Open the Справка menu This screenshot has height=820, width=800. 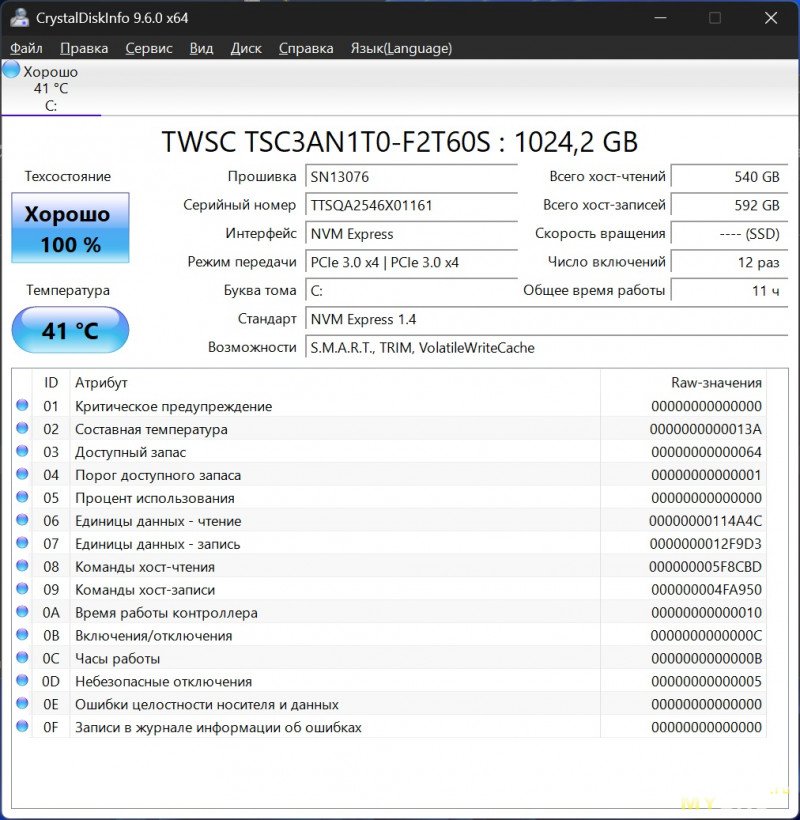click(x=306, y=48)
